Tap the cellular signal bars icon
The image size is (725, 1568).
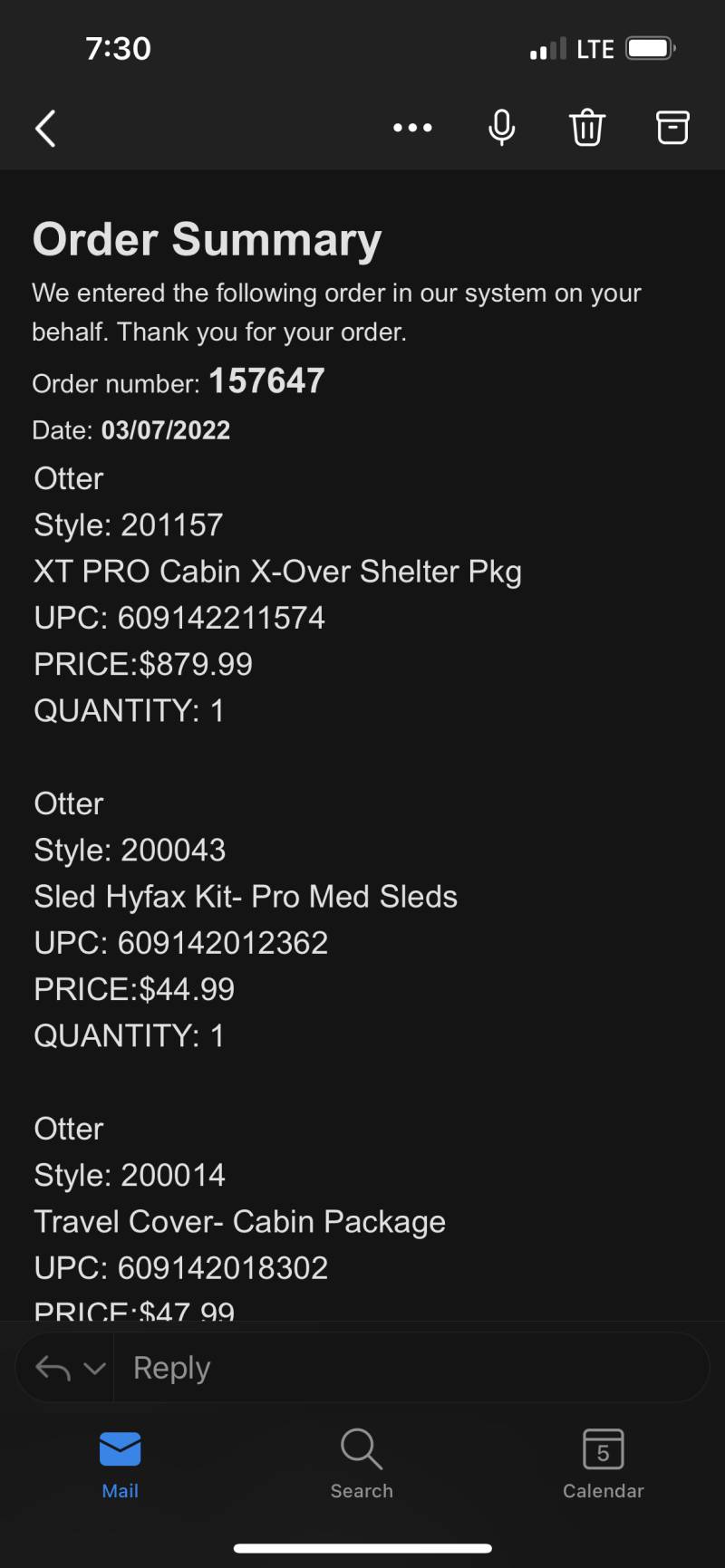pos(548,48)
